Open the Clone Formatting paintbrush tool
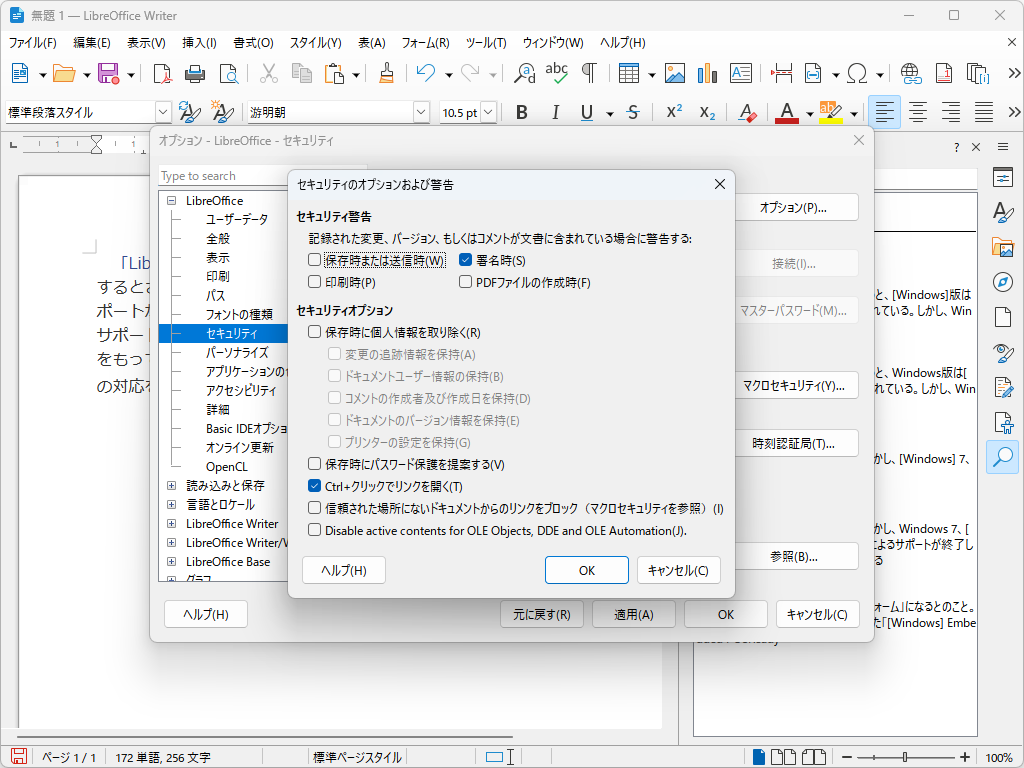Image resolution: width=1024 pixels, height=768 pixels. point(385,73)
